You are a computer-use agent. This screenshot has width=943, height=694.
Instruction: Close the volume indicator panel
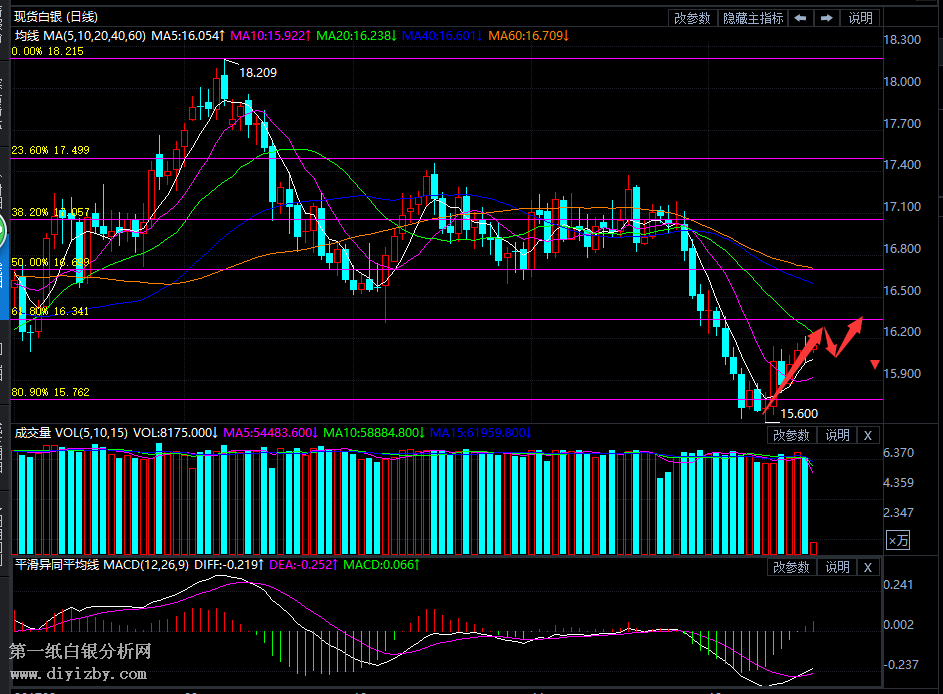pos(867,435)
